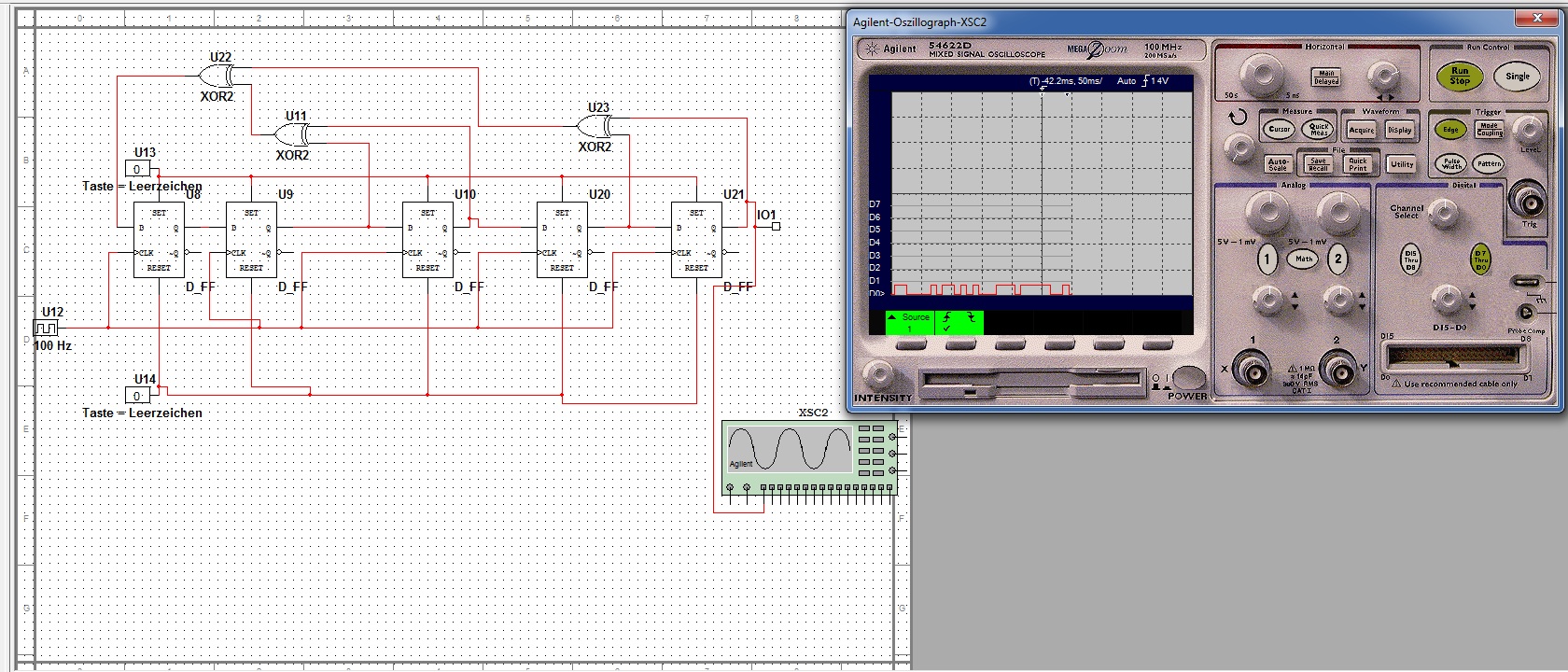Open the Quick Meas menu
The height and width of the screenshot is (672, 1568).
(1319, 130)
